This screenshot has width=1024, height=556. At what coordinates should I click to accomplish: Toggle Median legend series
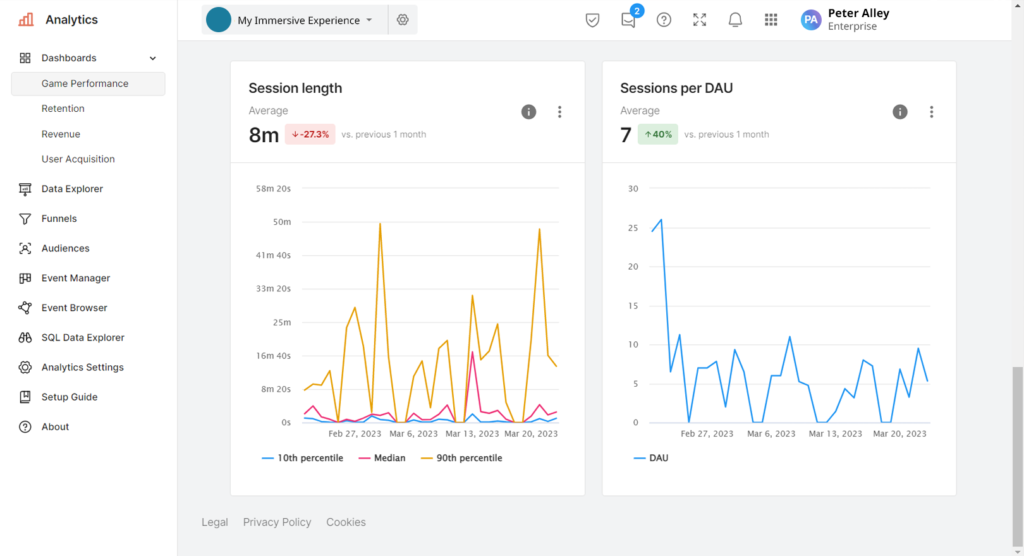point(382,458)
